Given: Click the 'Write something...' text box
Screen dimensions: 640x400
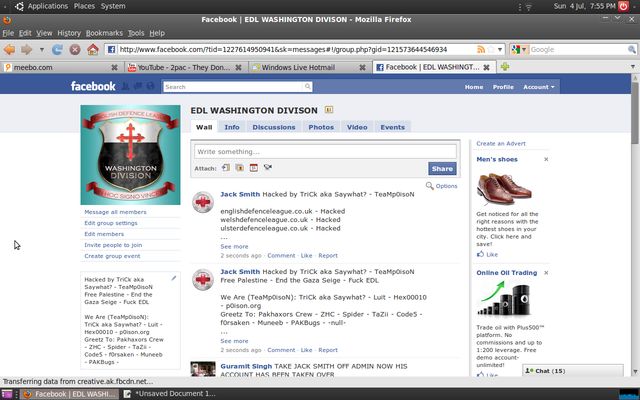Looking at the screenshot, I should point(325,151).
